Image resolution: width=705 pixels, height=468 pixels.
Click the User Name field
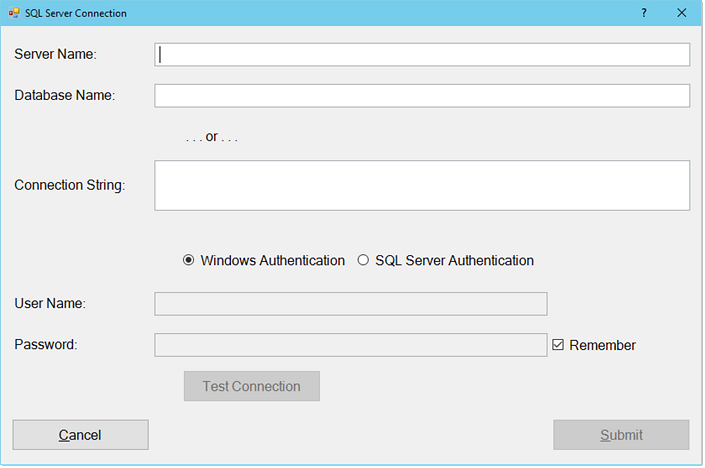pos(351,304)
